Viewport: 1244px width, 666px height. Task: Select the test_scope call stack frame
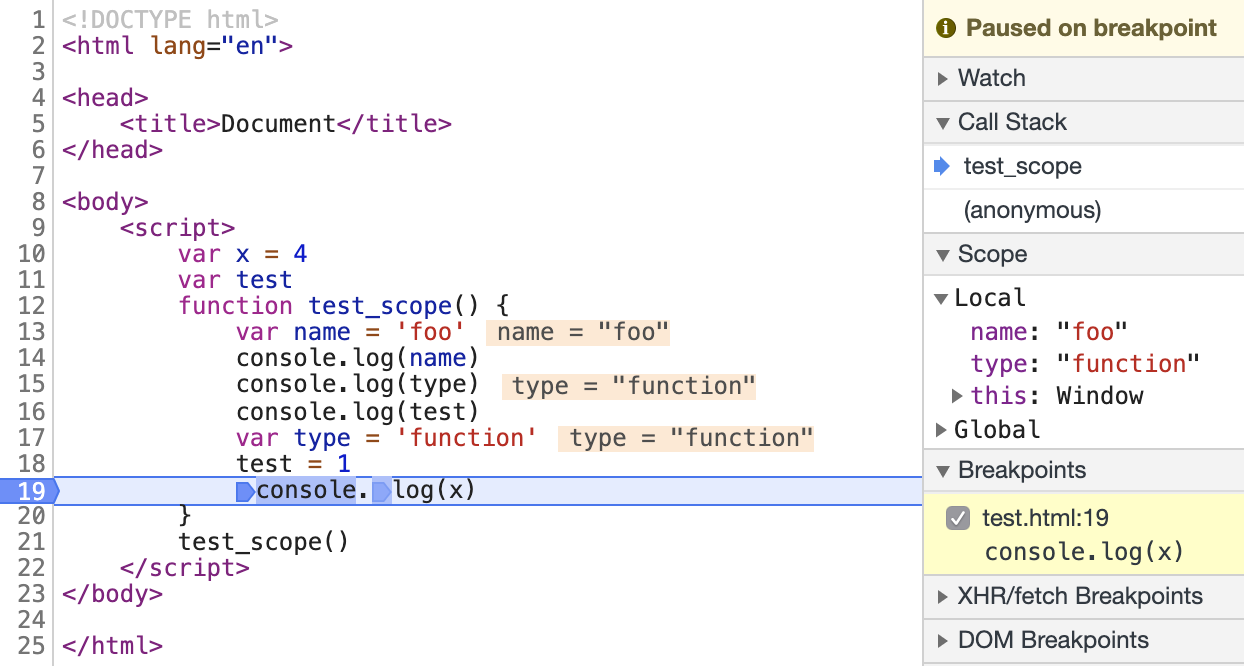1022,166
